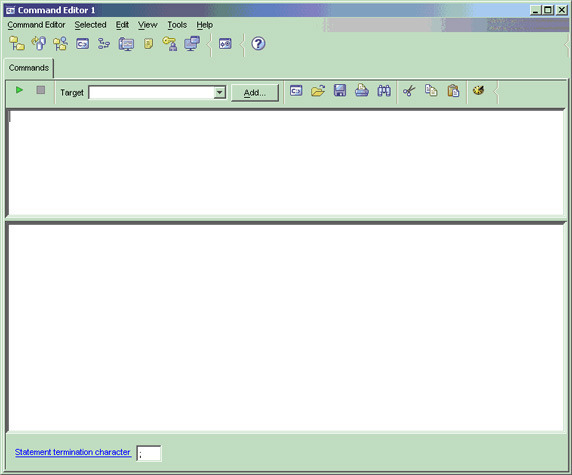Save the script with the floppy disk icon
572x475 pixels.
(x=340, y=90)
